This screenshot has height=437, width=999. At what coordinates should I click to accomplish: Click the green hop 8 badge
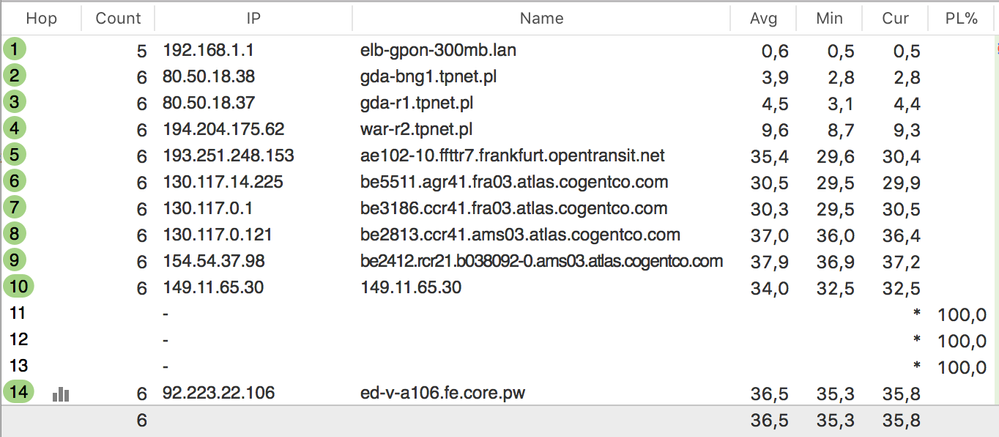[15, 234]
